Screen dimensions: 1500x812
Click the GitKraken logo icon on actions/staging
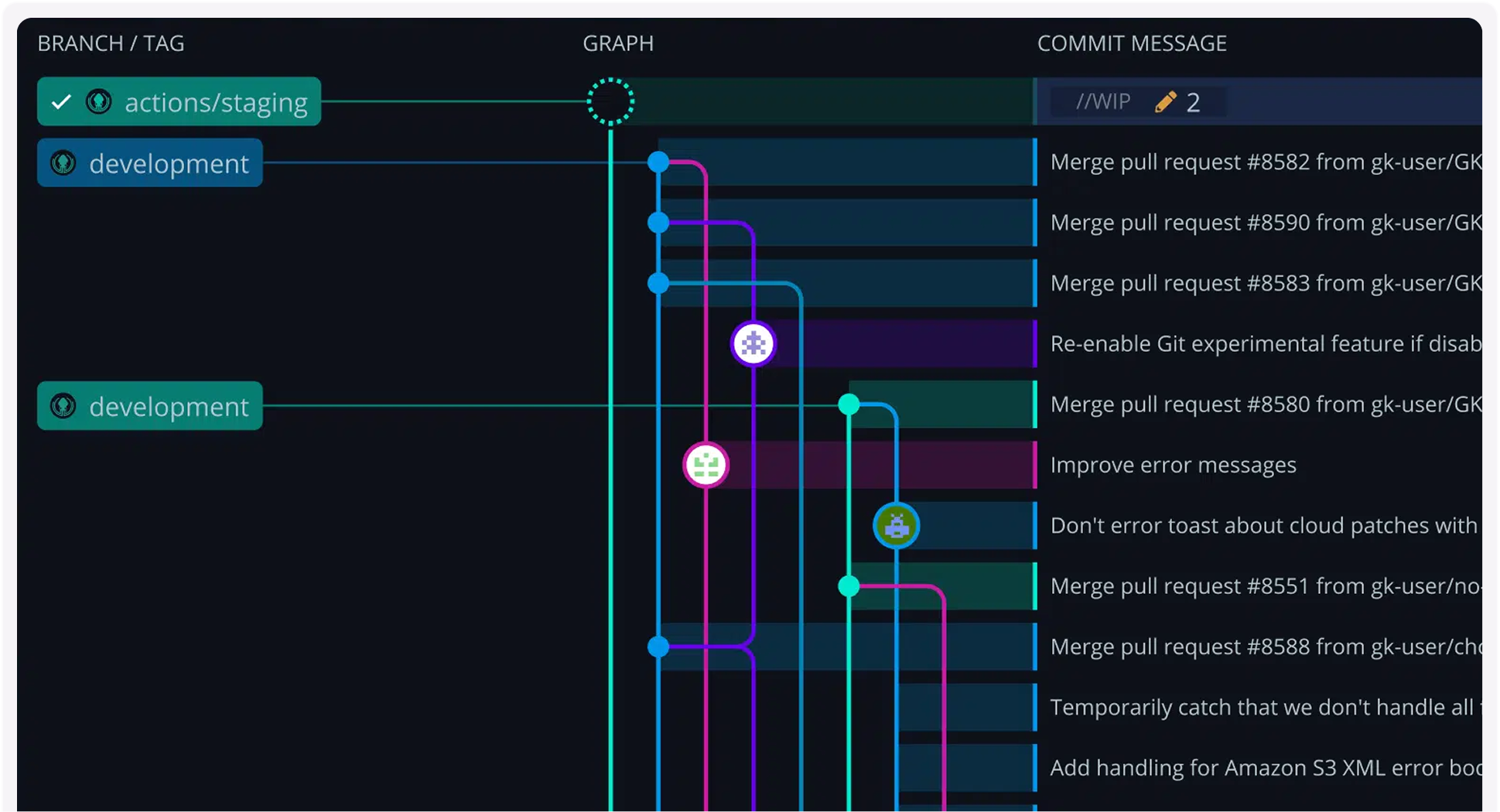pos(99,101)
